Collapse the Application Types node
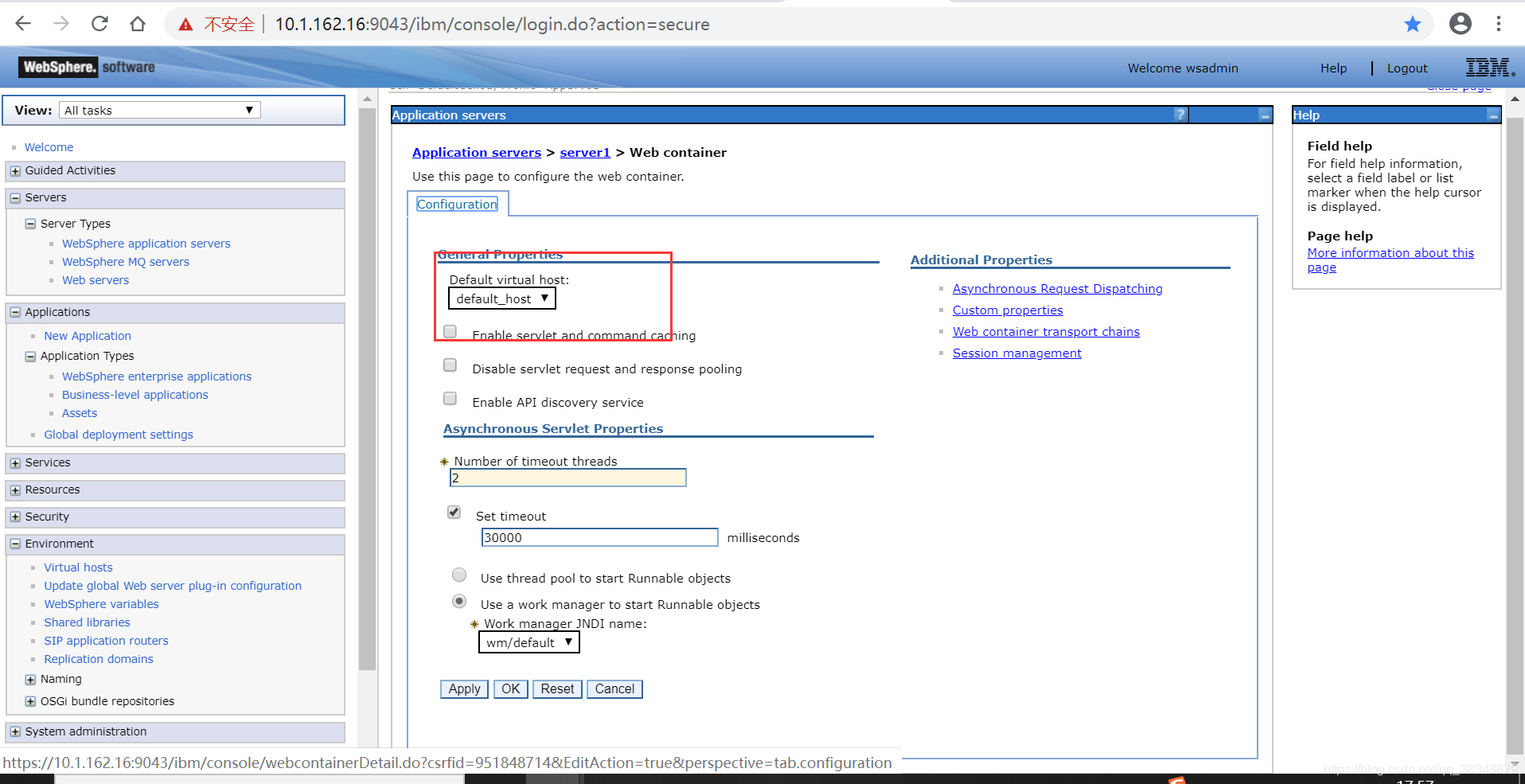The width and height of the screenshot is (1525, 784). pos(30,357)
